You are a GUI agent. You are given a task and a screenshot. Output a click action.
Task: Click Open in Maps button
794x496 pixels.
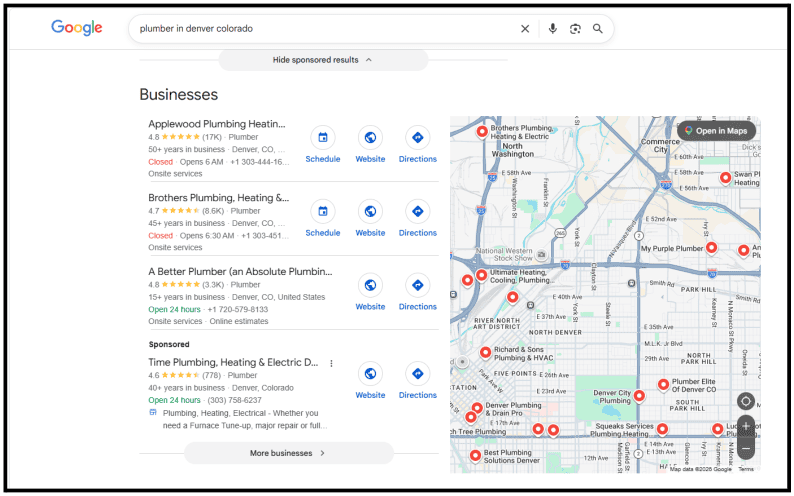click(x=717, y=131)
